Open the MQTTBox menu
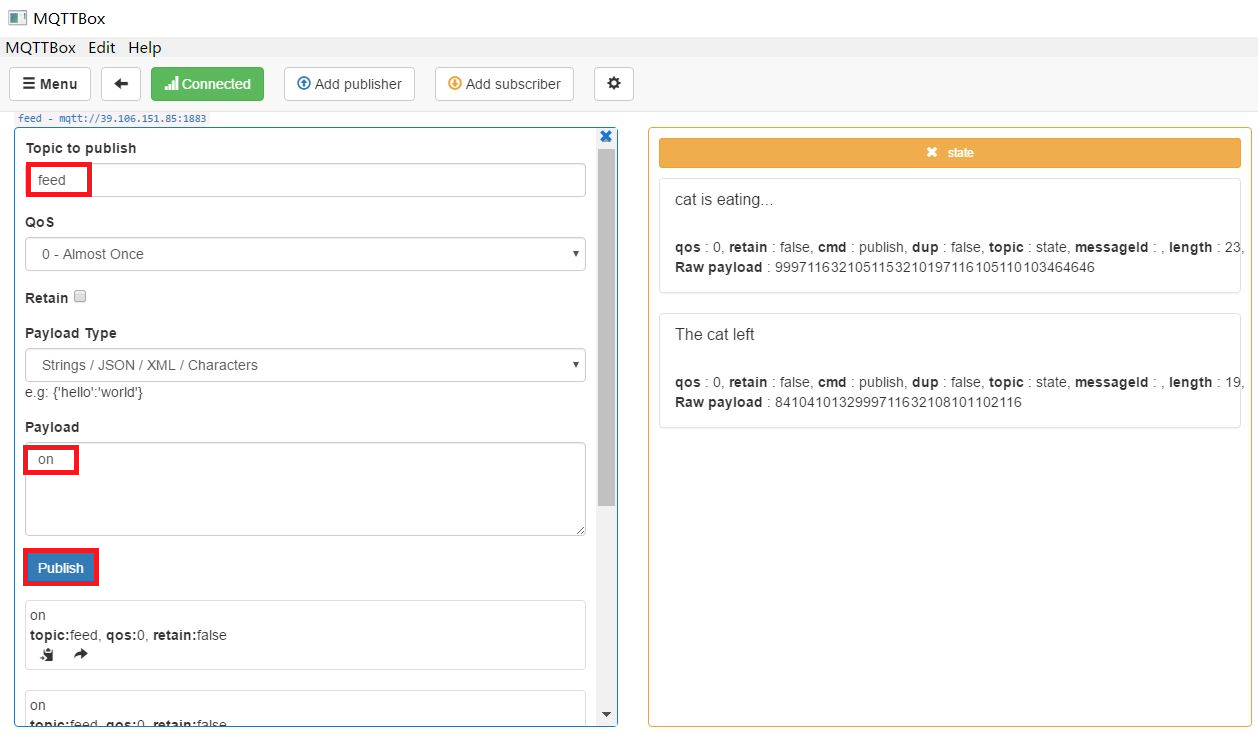This screenshot has height=734, width=1258. 40,47
